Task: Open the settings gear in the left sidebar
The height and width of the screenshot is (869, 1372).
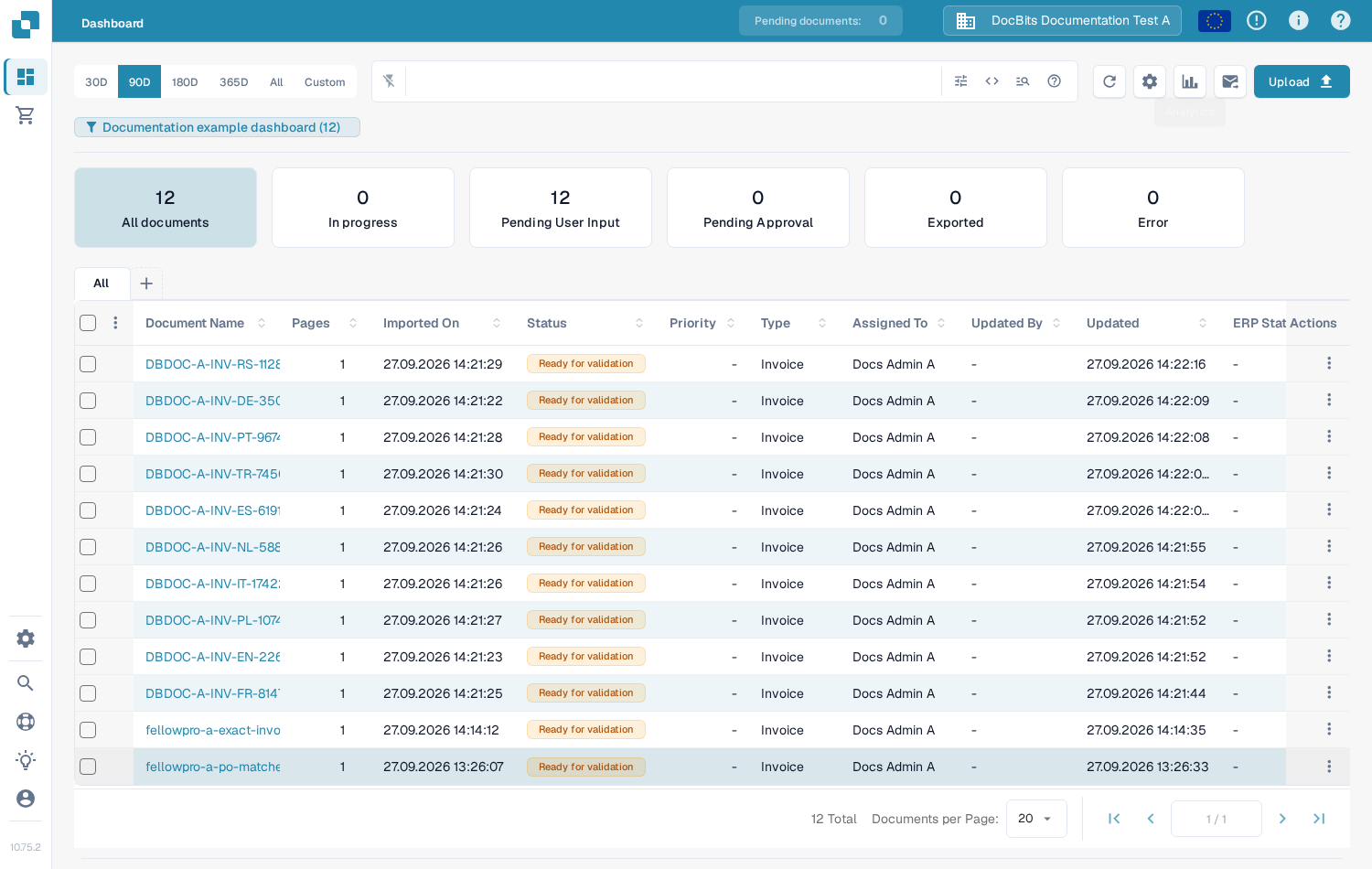Action: pos(26,638)
